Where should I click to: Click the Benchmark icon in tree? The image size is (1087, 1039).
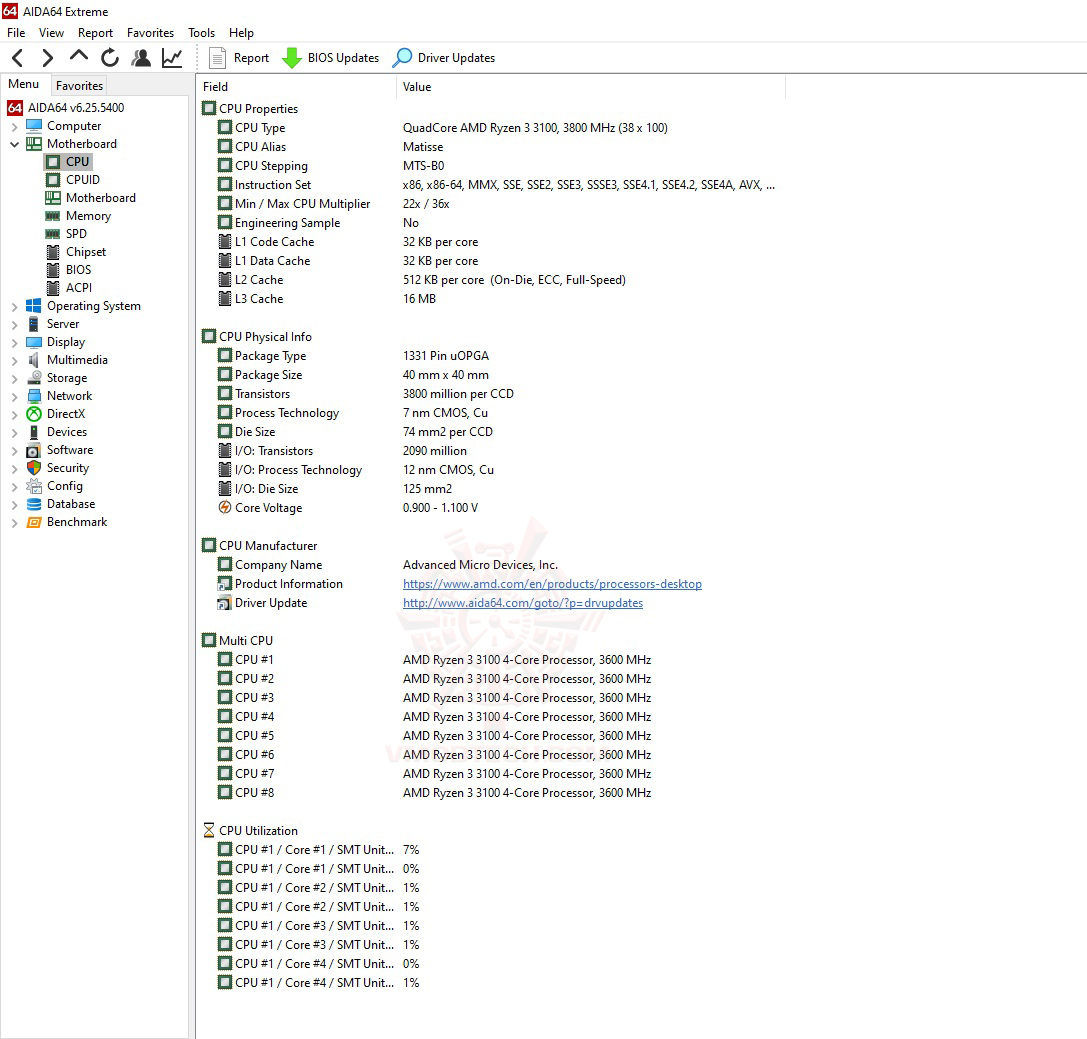34,523
